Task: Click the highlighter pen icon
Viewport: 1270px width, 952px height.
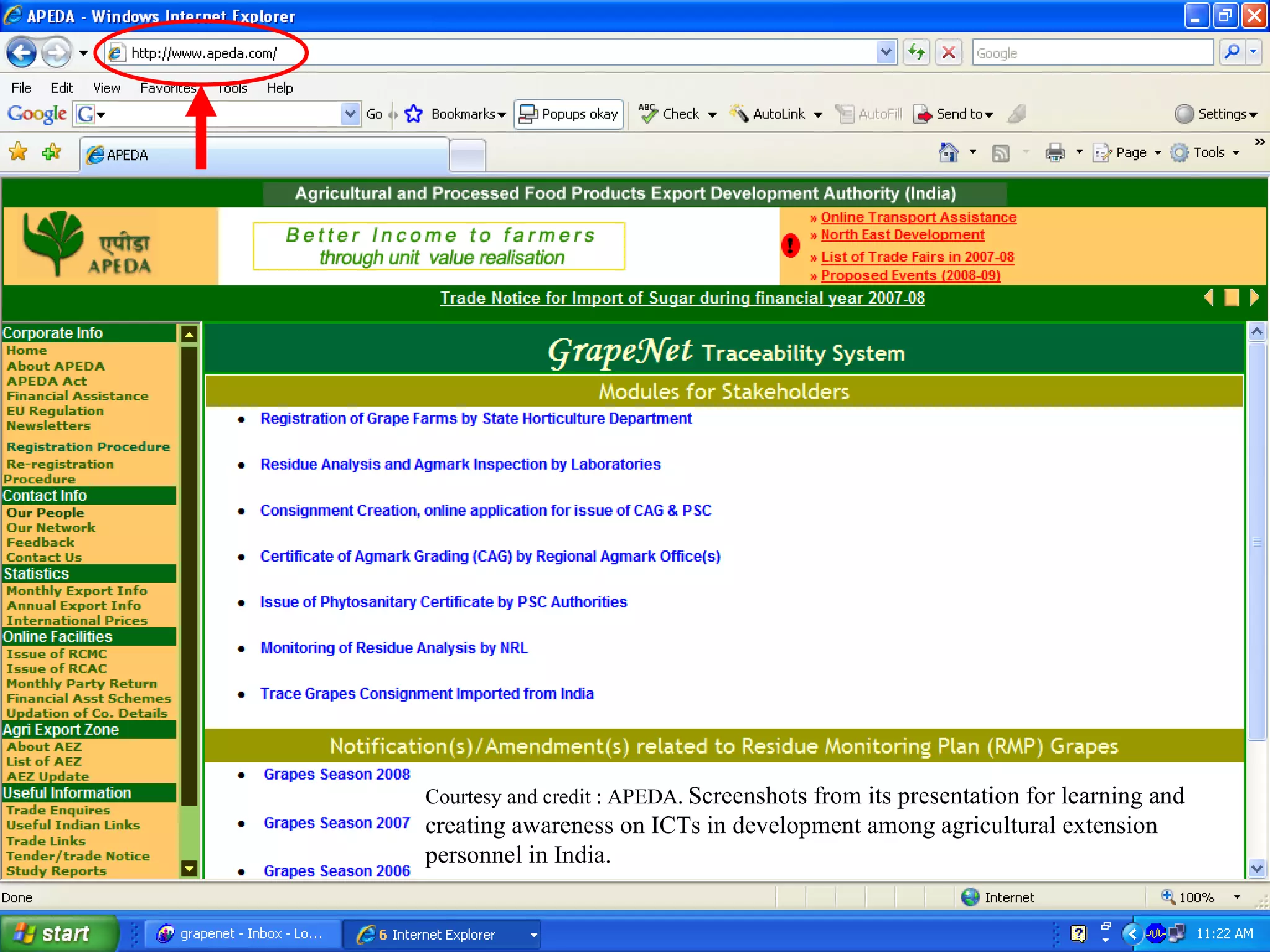Action: (1017, 114)
